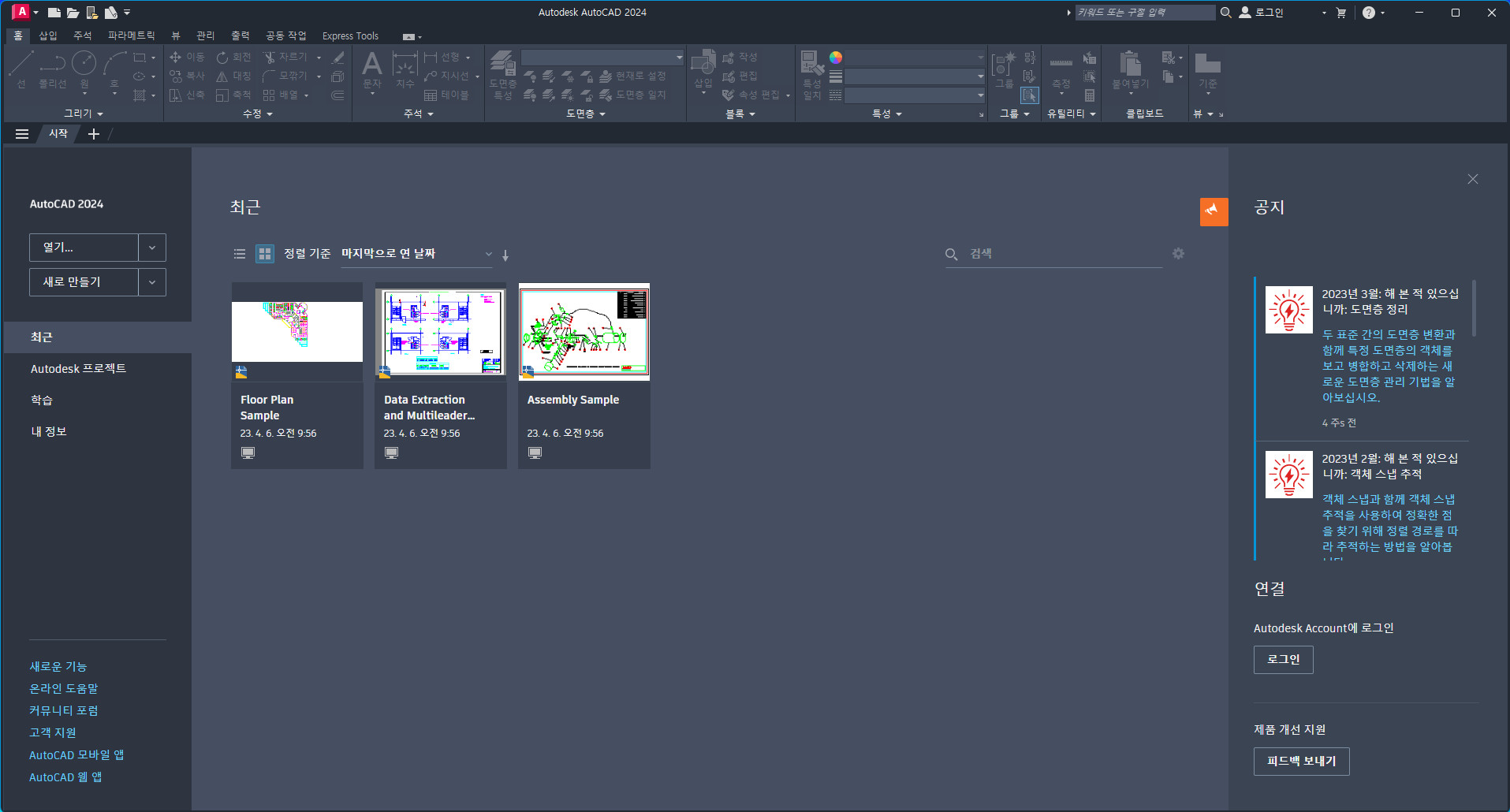Screen dimensions: 1510x812
Task: Open Learning (학습) in sidebar
Action: click(42, 400)
